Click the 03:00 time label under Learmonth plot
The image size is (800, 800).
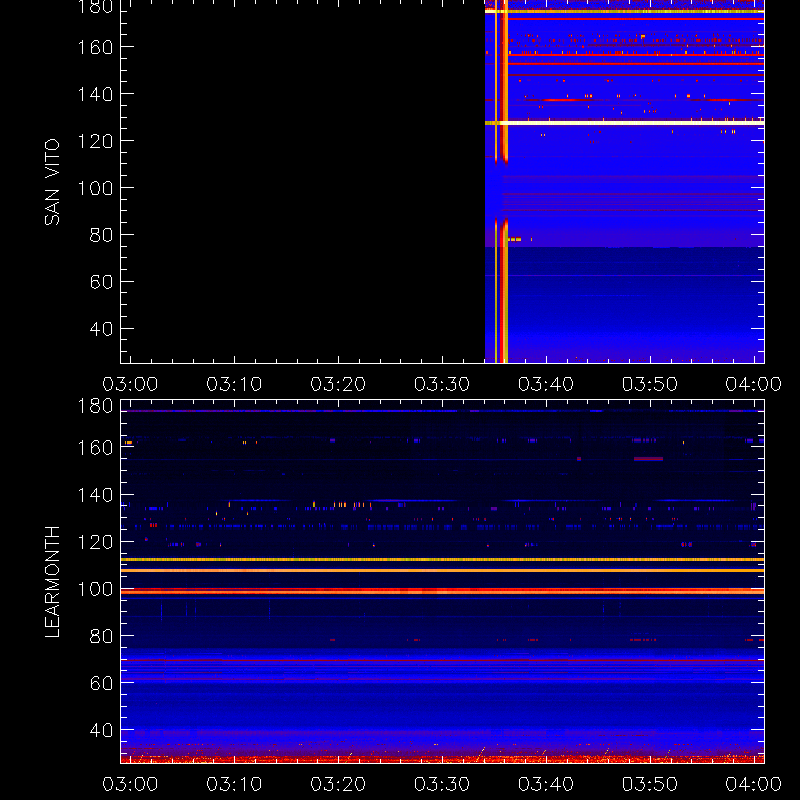point(130,784)
